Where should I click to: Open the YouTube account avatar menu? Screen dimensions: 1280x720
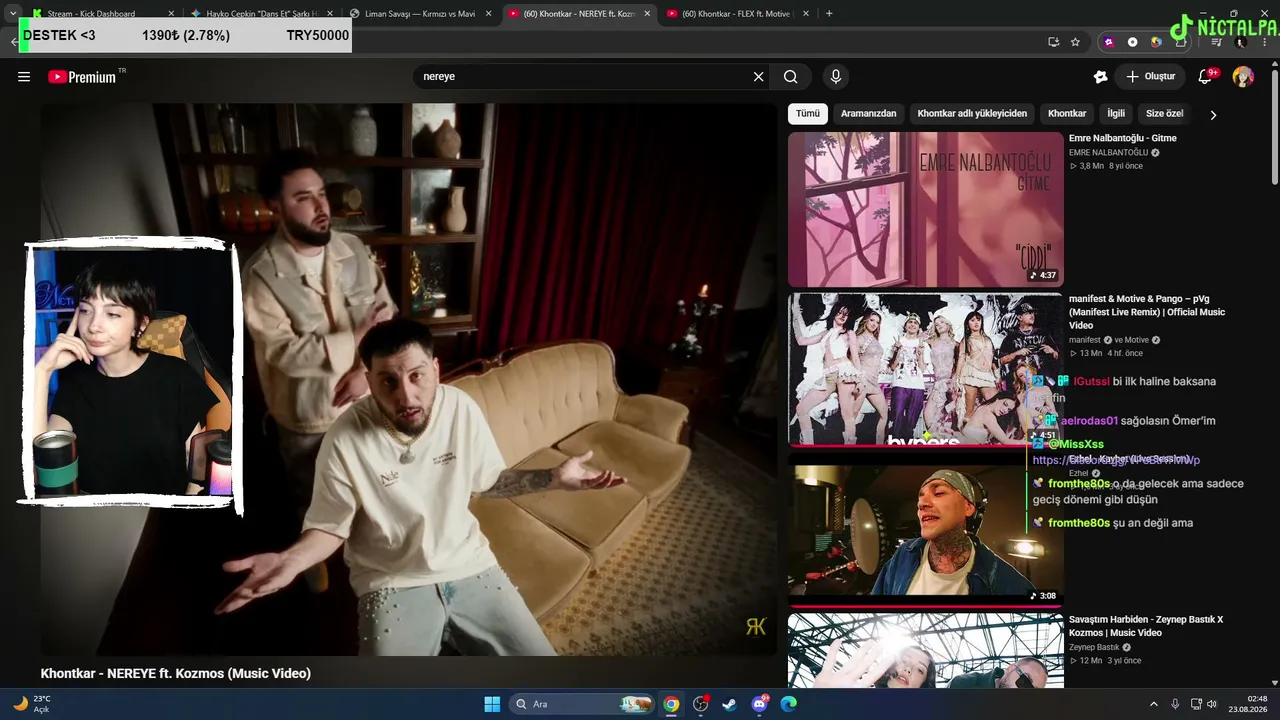click(x=1243, y=77)
